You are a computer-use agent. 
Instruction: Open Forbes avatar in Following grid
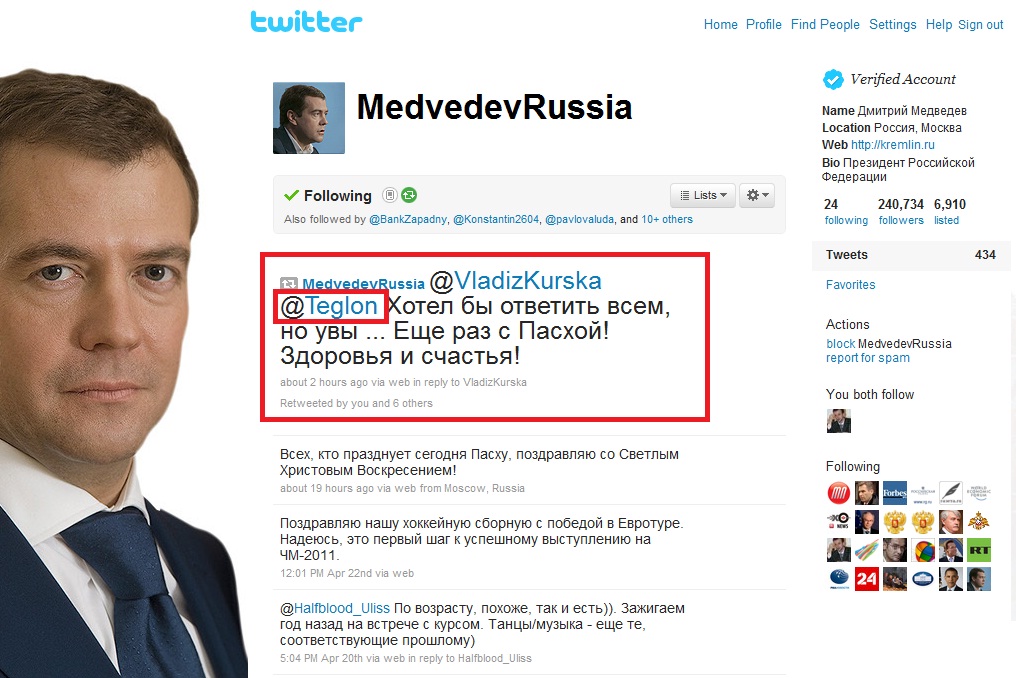point(894,493)
